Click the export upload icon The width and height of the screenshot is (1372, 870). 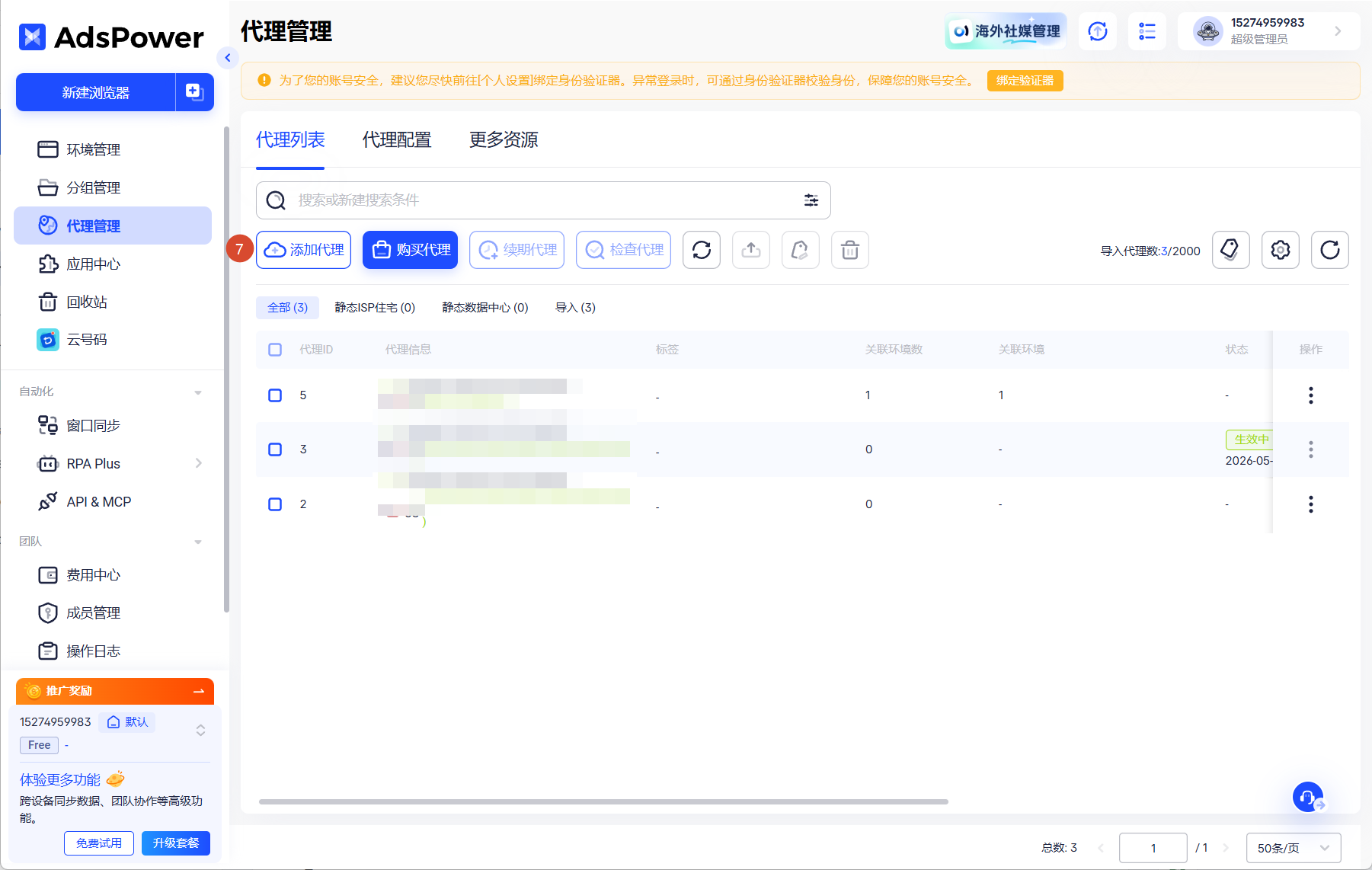point(751,250)
